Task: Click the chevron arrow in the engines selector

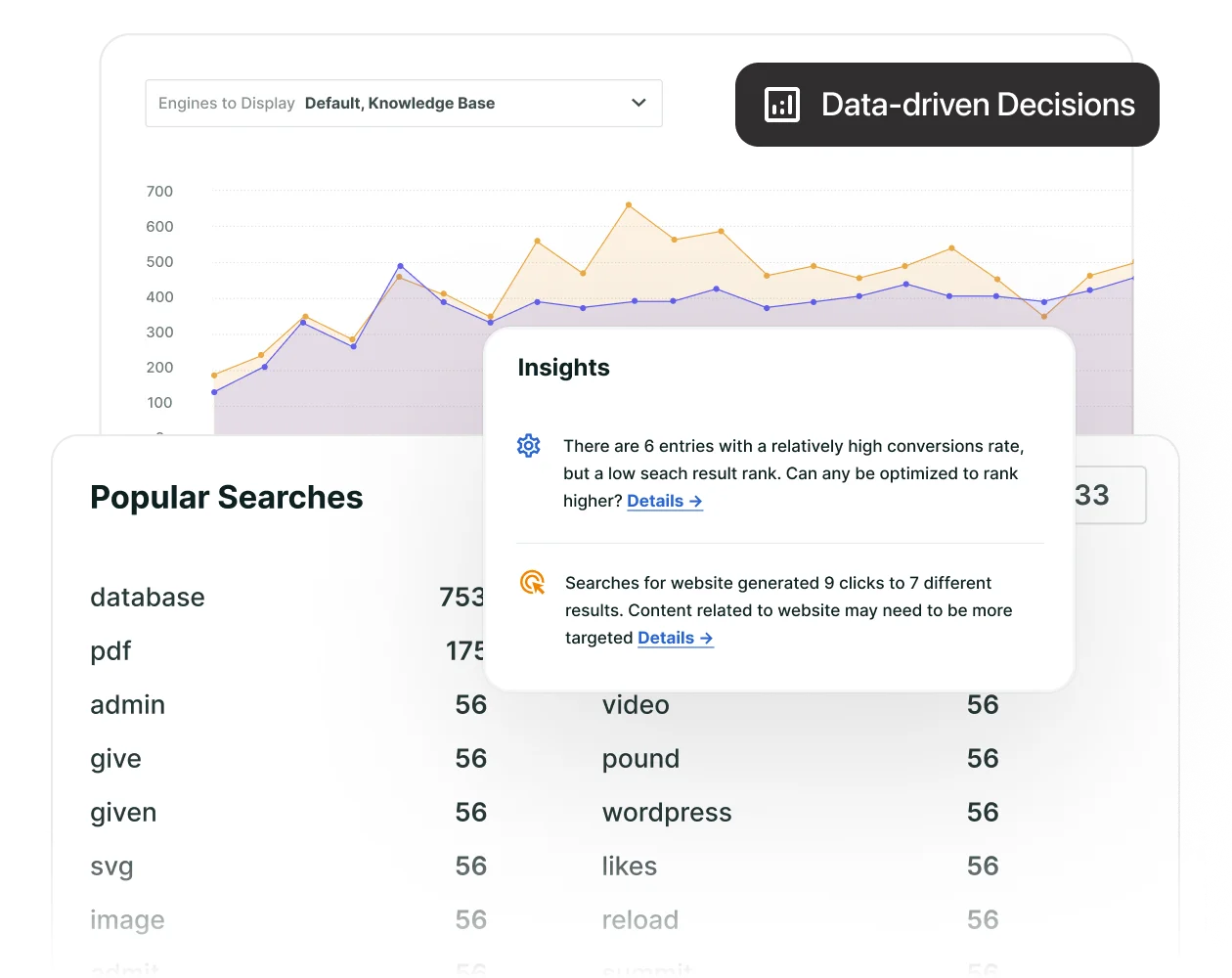Action: click(x=638, y=103)
